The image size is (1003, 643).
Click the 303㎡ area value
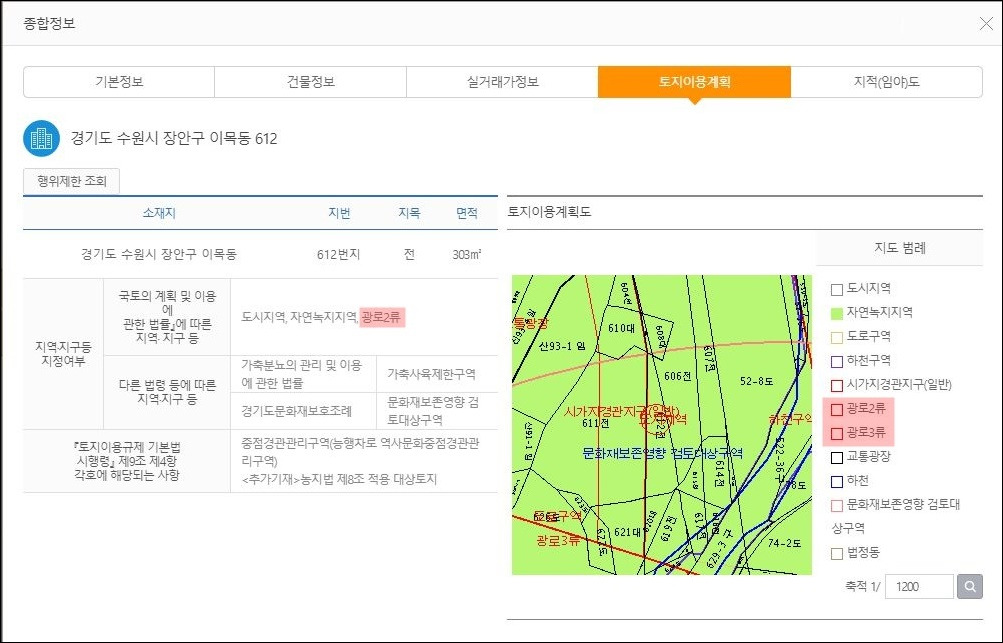tap(467, 255)
